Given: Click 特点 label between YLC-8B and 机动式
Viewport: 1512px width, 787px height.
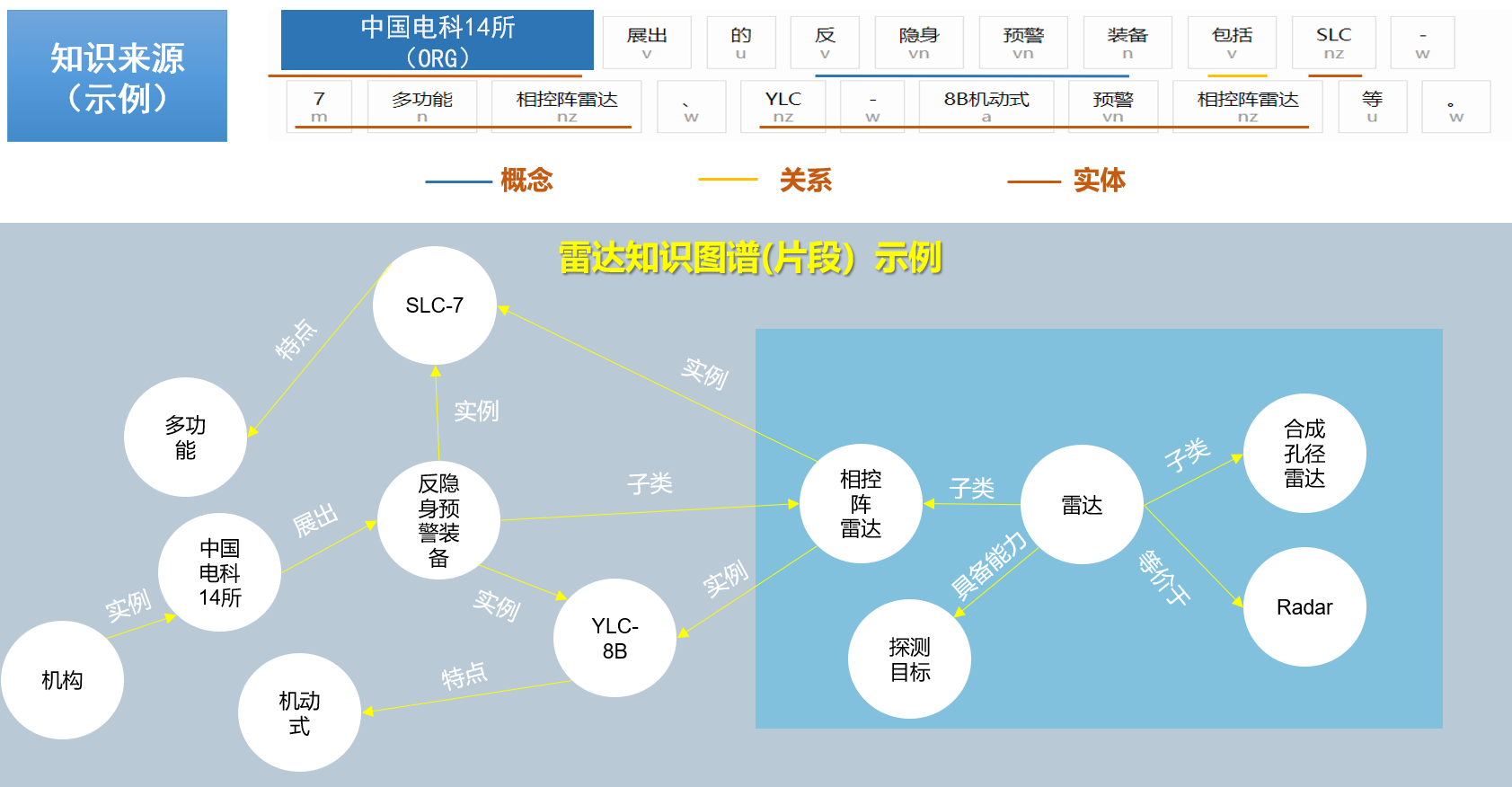Looking at the screenshot, I should click(464, 676).
